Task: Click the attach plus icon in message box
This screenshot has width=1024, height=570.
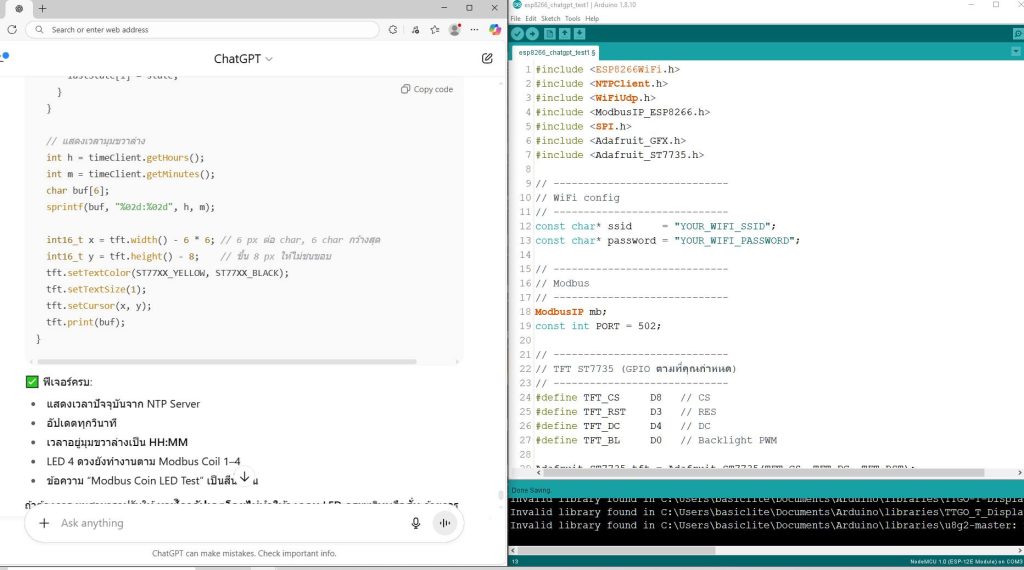Action: 44,523
